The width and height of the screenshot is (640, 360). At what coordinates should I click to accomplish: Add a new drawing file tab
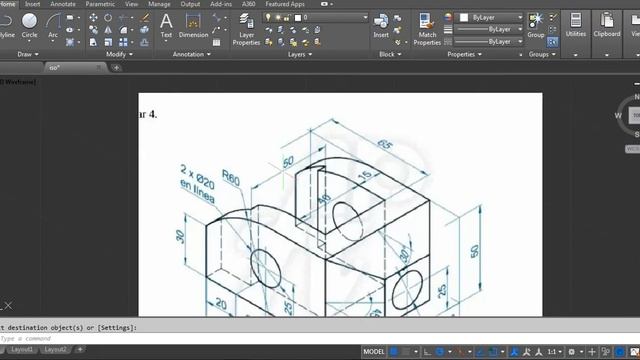coord(116,68)
